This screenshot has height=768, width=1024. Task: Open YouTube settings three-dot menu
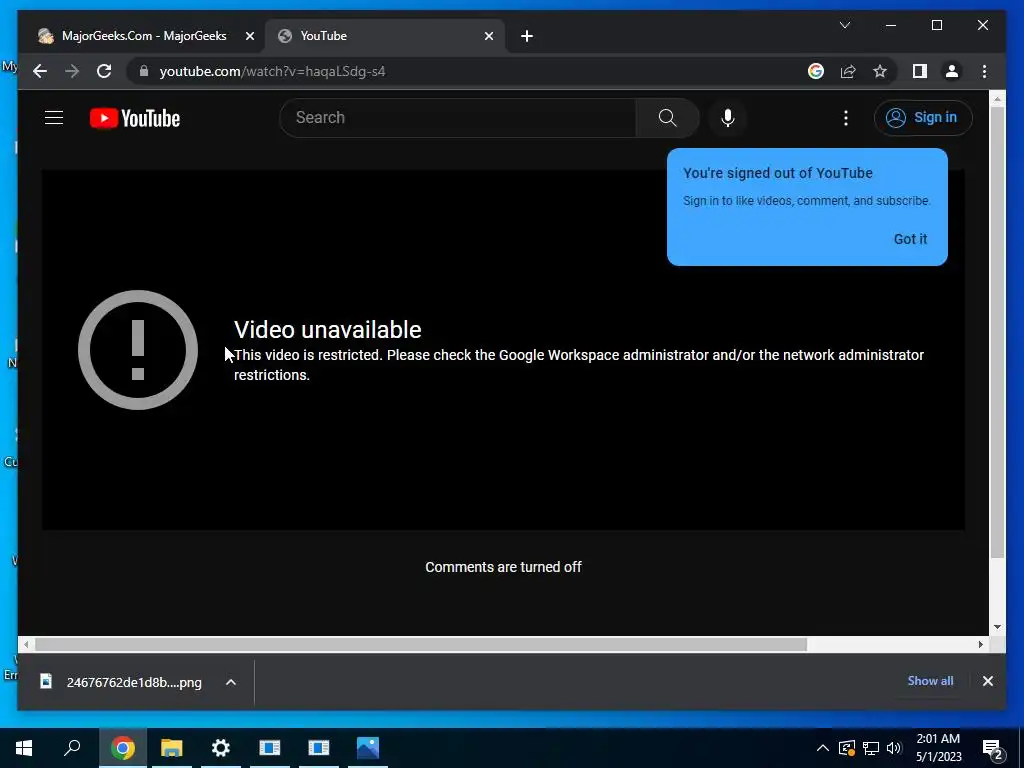pos(846,118)
